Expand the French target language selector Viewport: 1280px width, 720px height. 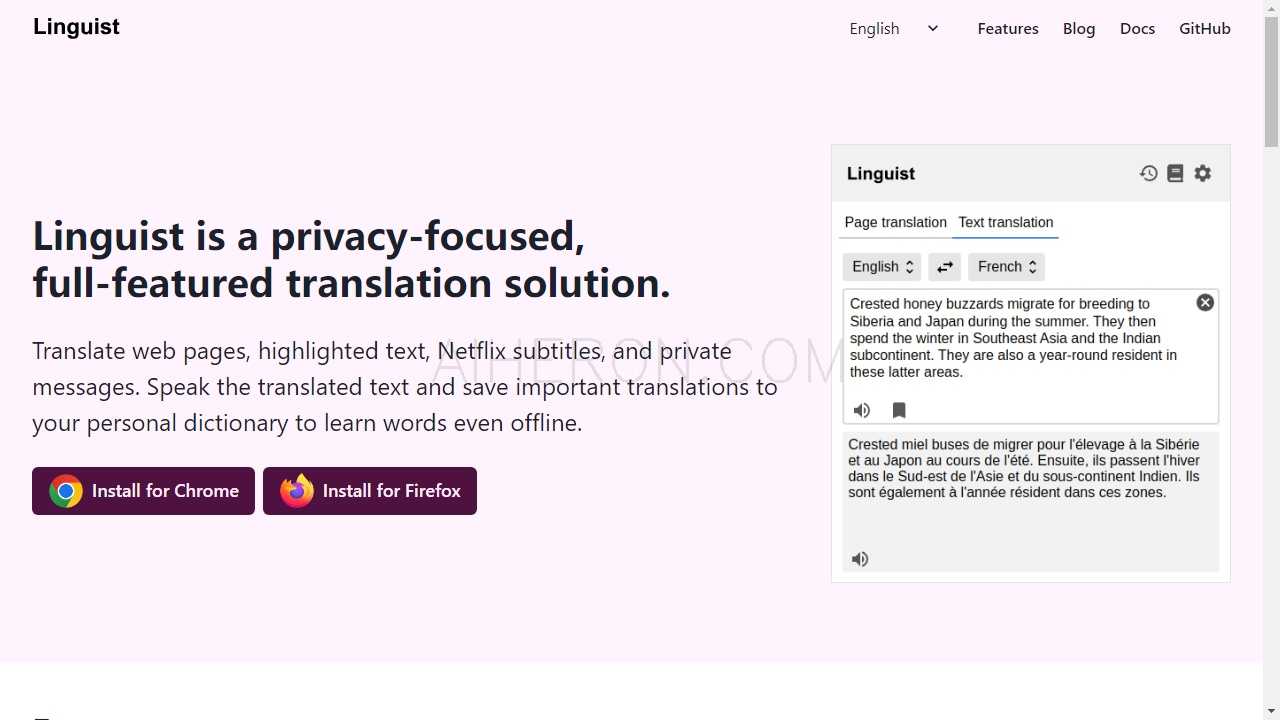[x=1006, y=267]
